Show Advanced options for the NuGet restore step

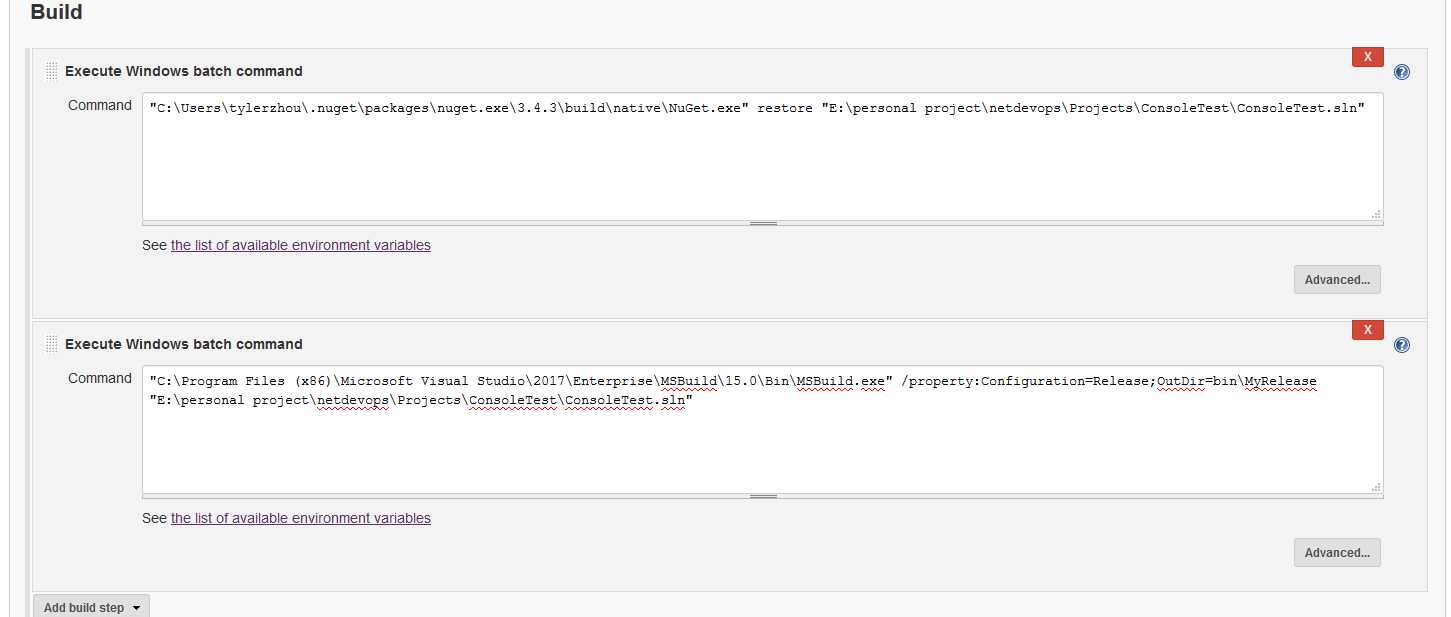click(1337, 280)
